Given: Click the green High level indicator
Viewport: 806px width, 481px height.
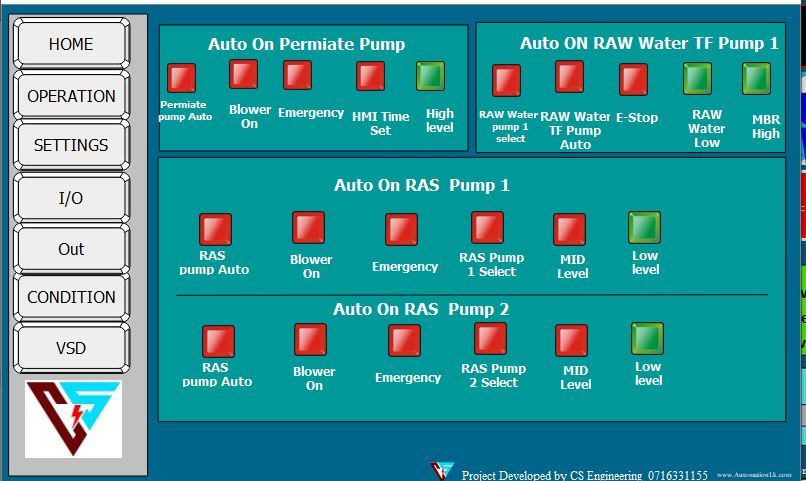Looking at the screenshot, I should pos(430,76).
